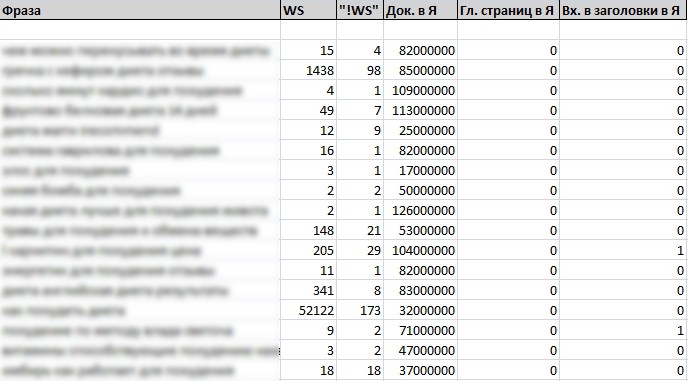Viewport: 688px width, 381px height.
Task: Click the WS cell showing 148
Action: tap(308, 230)
